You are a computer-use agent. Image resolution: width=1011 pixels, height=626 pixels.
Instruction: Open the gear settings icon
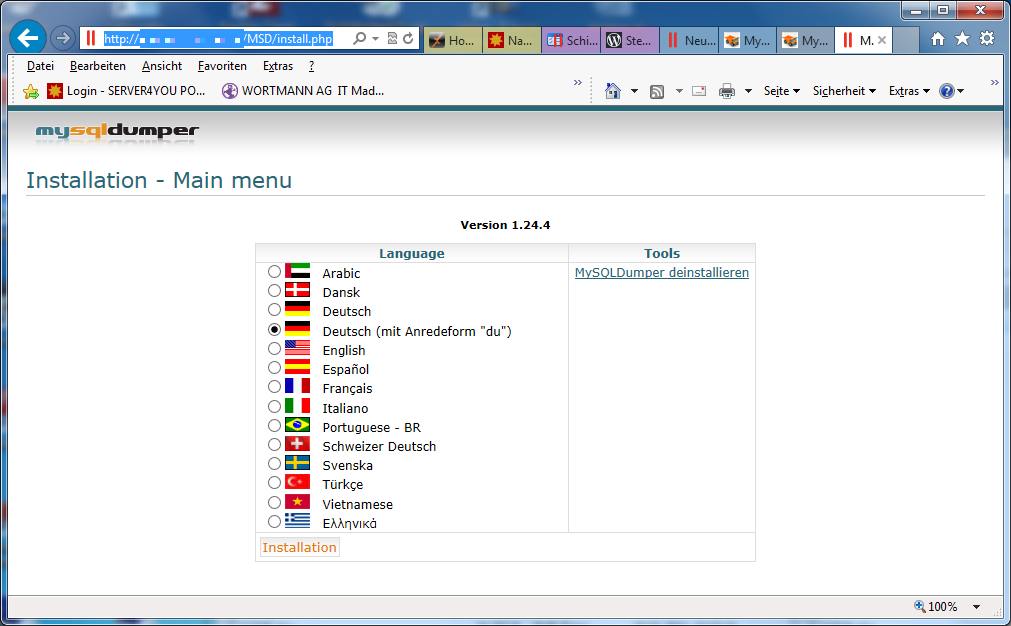[x=987, y=39]
